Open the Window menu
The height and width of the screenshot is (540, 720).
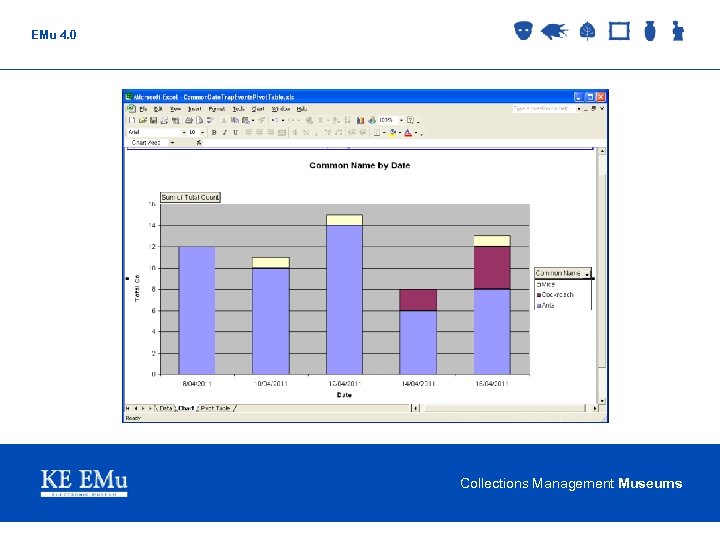coord(281,109)
